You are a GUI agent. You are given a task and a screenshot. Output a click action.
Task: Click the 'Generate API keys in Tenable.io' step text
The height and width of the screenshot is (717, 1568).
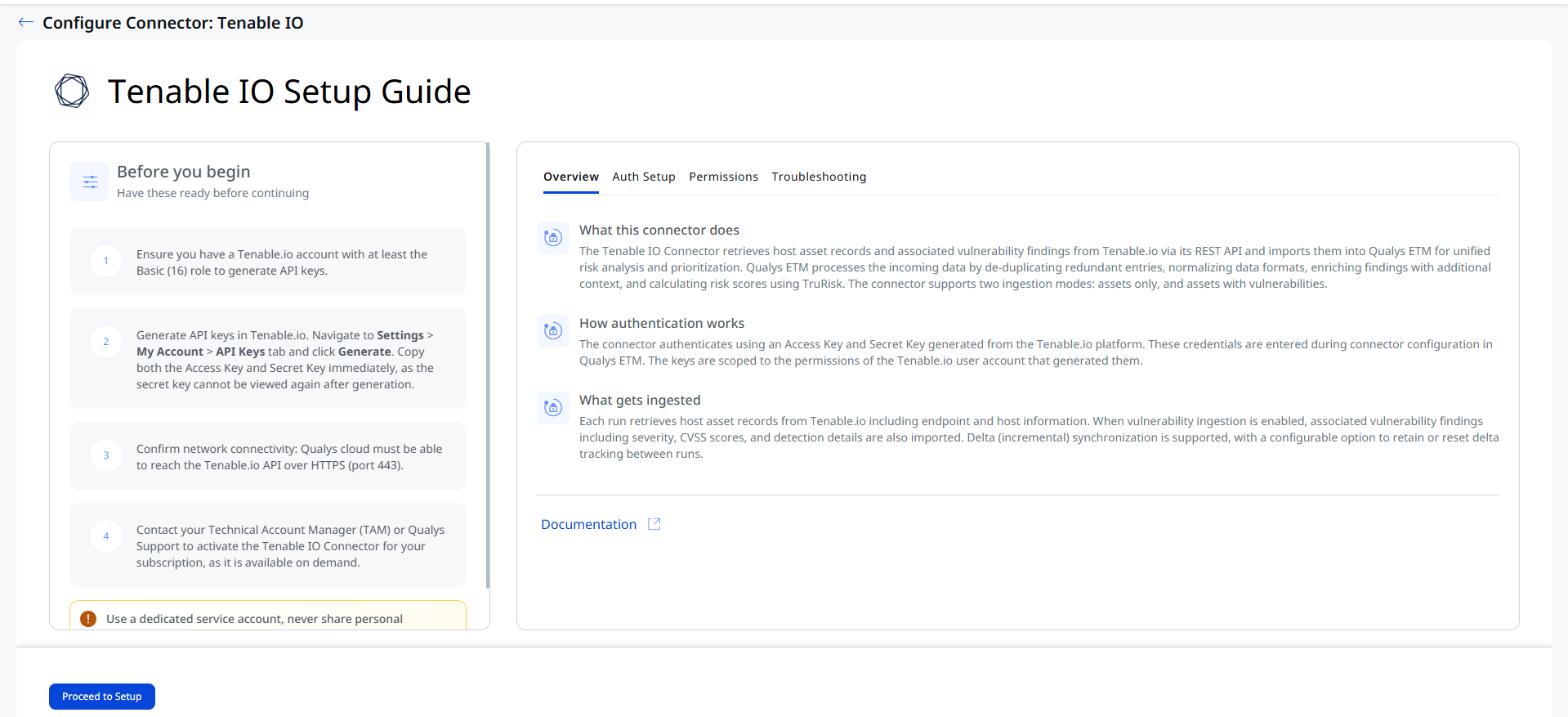point(285,360)
